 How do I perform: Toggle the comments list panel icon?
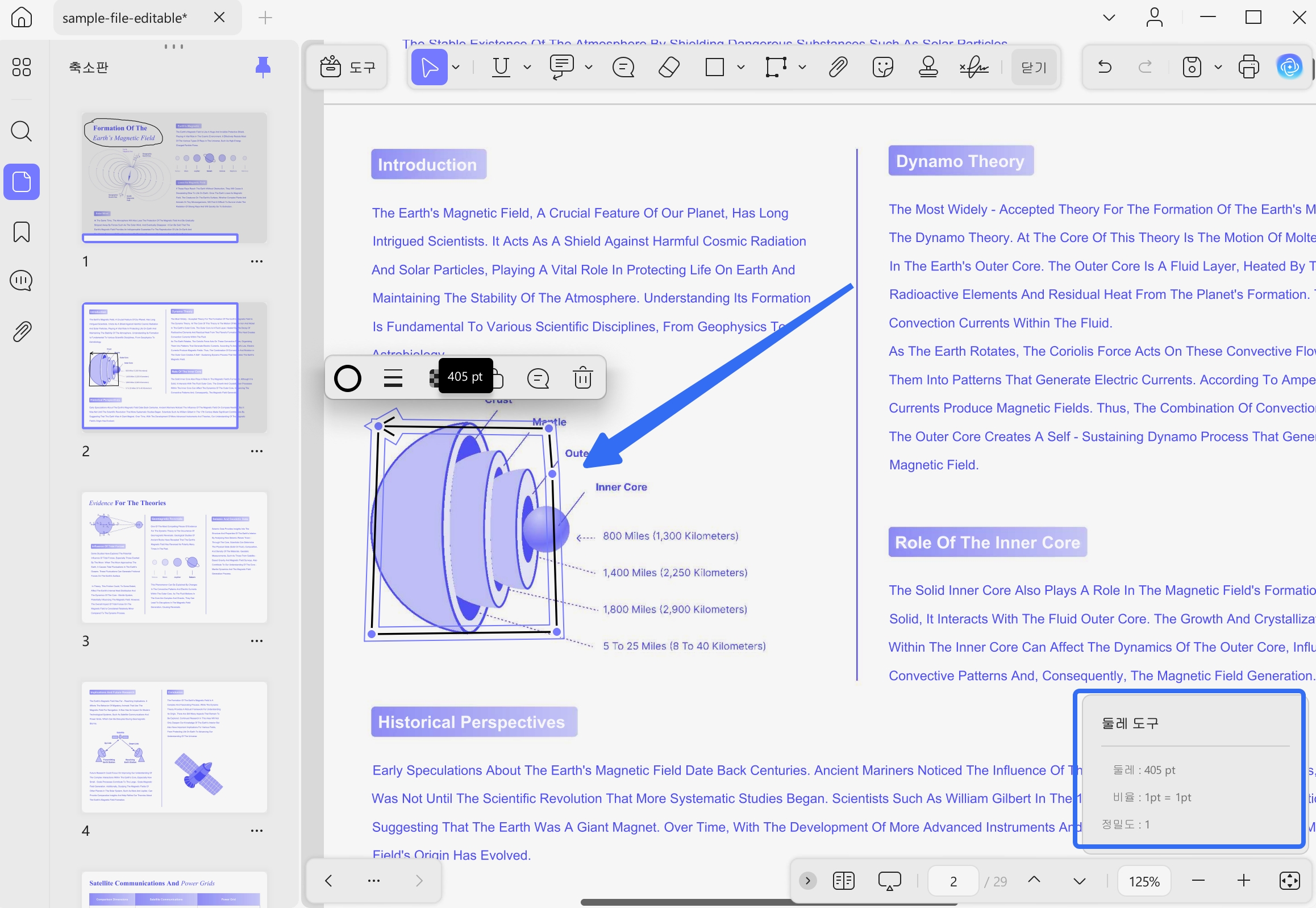[x=22, y=281]
